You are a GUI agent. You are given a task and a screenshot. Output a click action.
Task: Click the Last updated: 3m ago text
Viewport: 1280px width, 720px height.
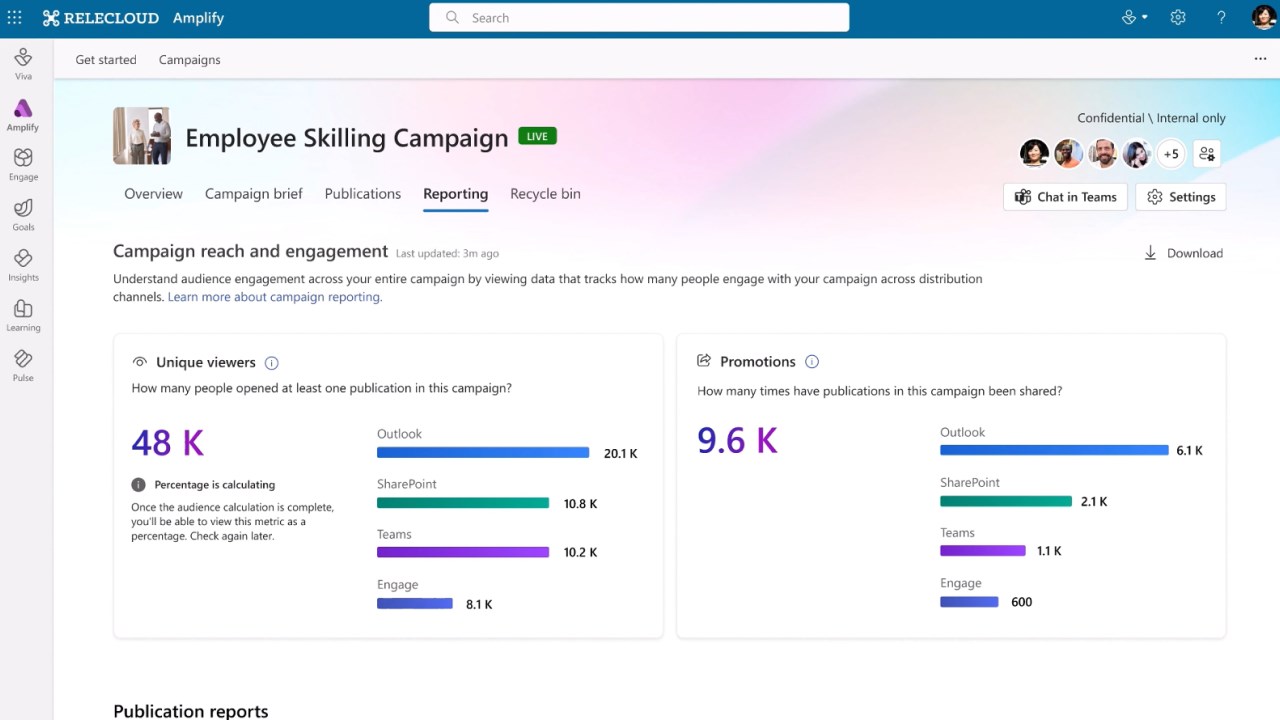click(x=447, y=254)
